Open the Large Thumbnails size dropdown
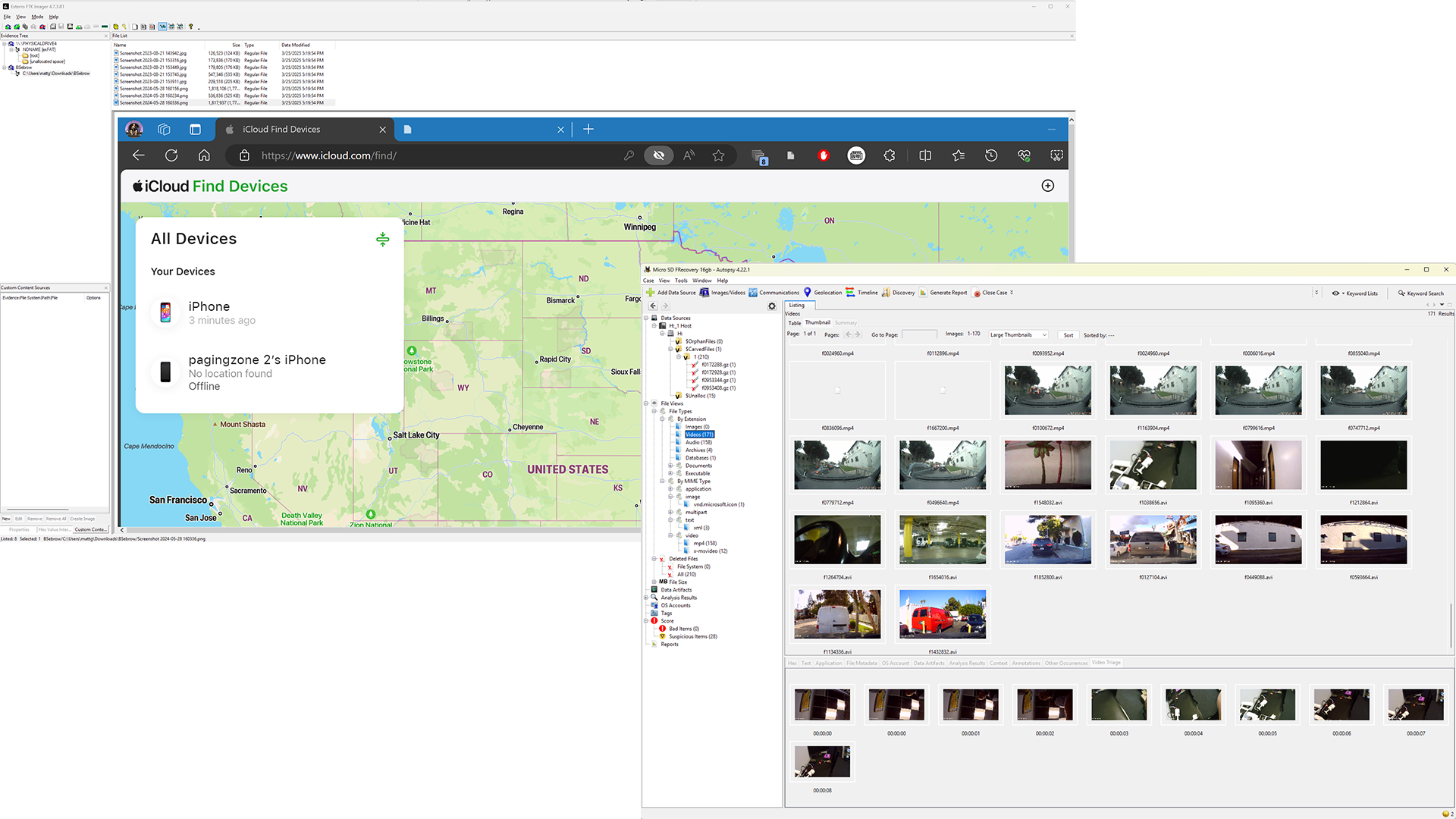Screen dimensions: 1456x819 pyautogui.click(x=1018, y=335)
